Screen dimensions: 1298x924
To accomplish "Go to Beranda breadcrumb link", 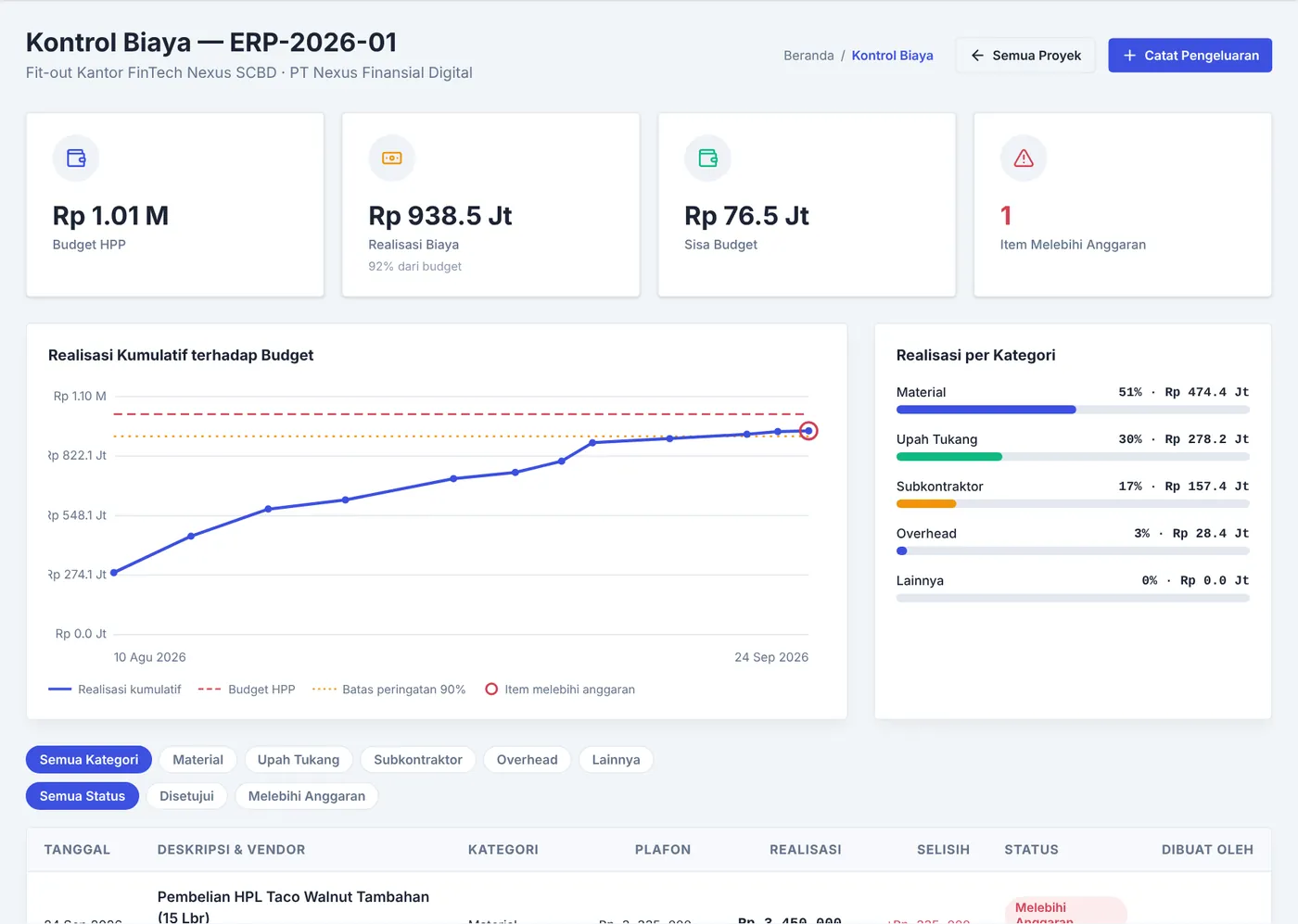I will pos(808,56).
